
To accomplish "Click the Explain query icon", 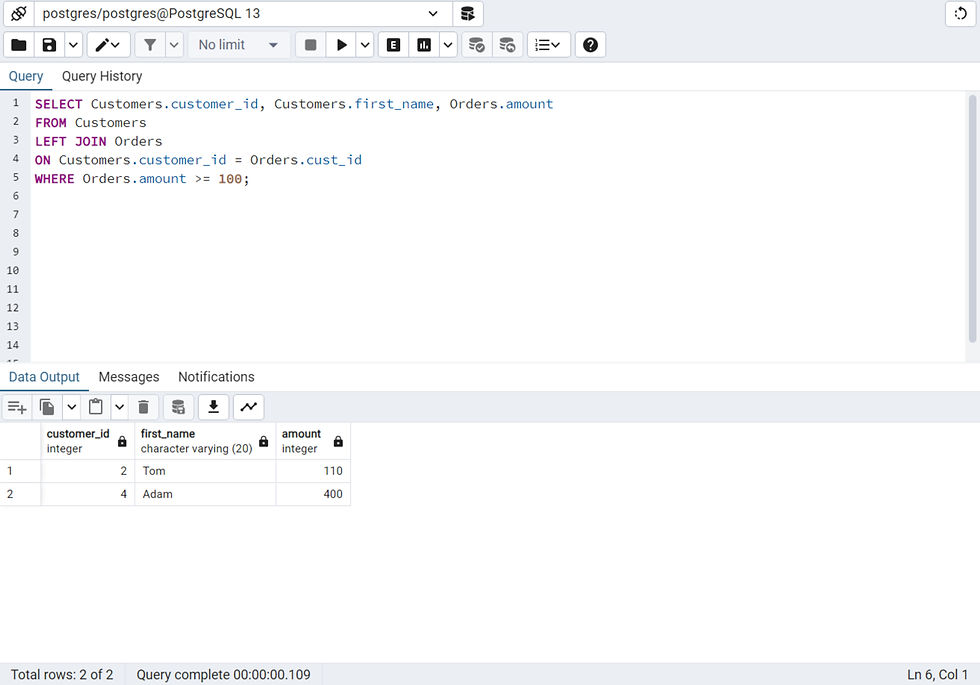I will coord(393,44).
